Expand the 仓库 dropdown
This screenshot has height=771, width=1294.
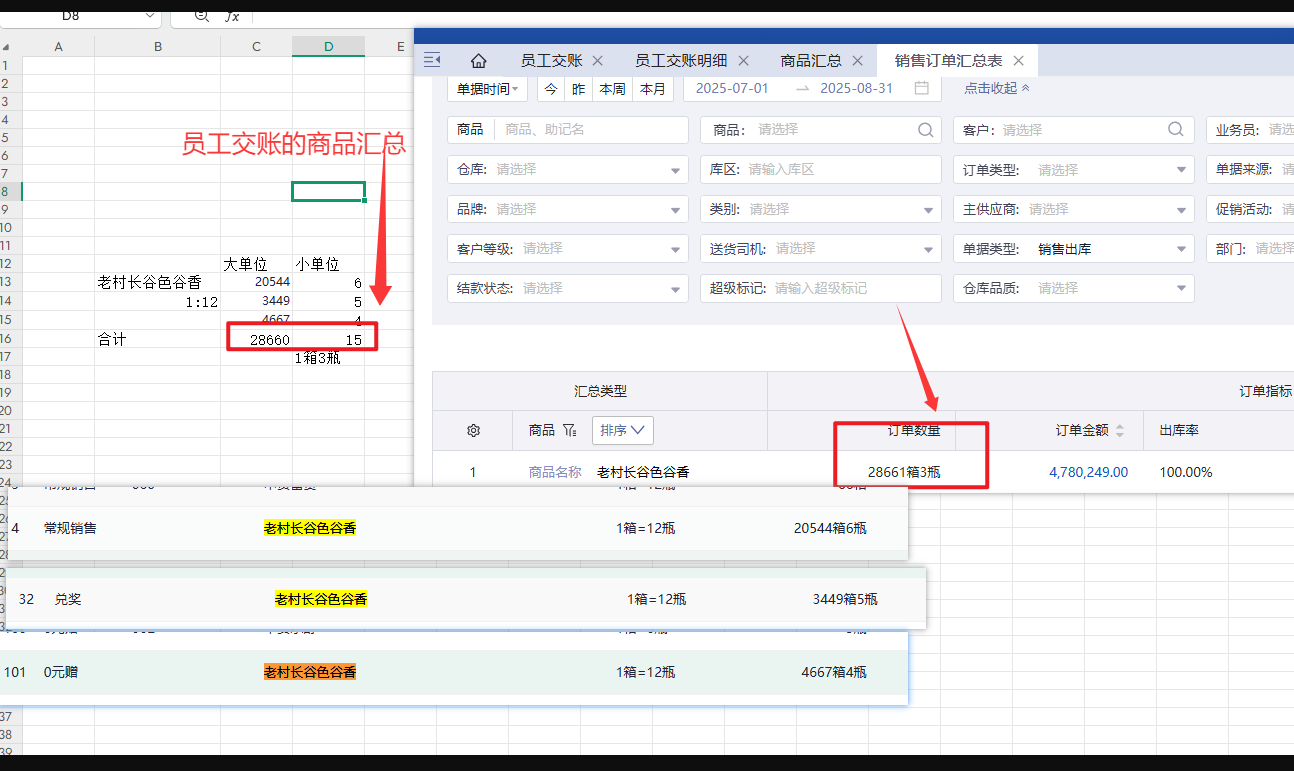pos(676,170)
